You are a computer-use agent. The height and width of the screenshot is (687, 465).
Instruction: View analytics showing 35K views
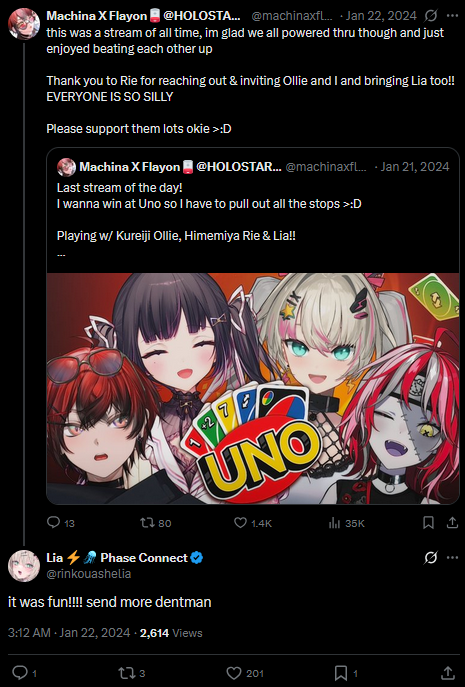pos(334,522)
